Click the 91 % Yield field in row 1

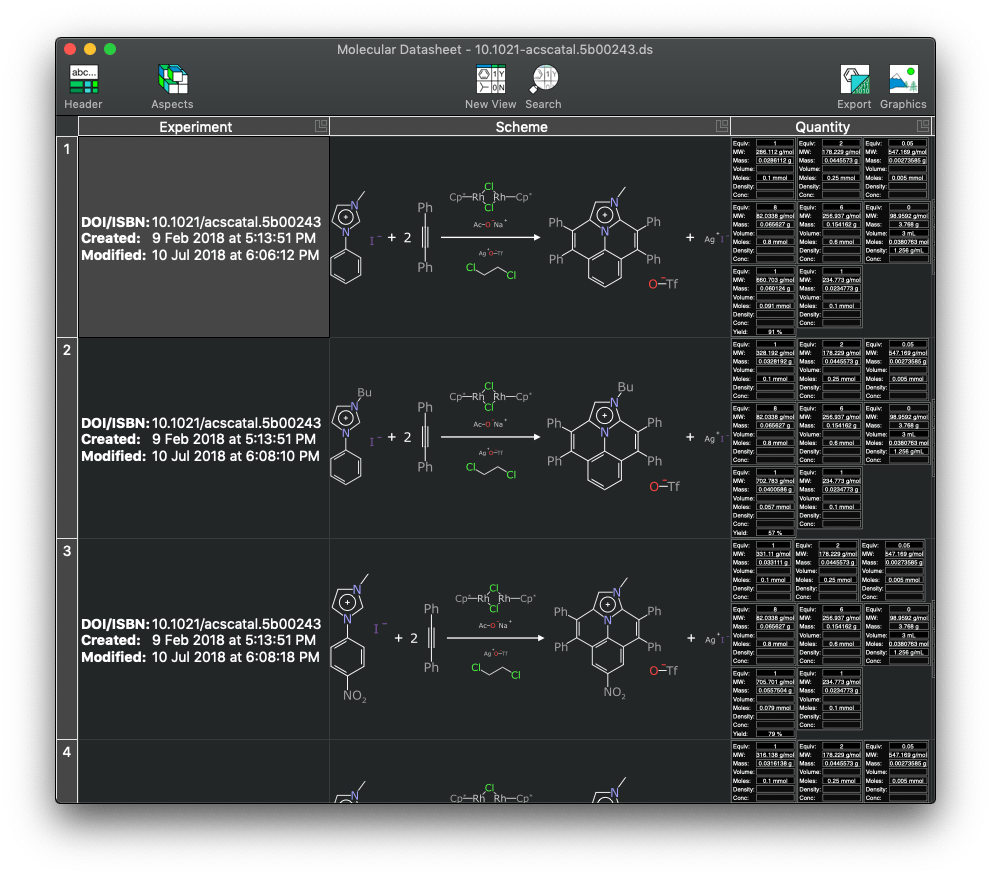pyautogui.click(x=775, y=331)
